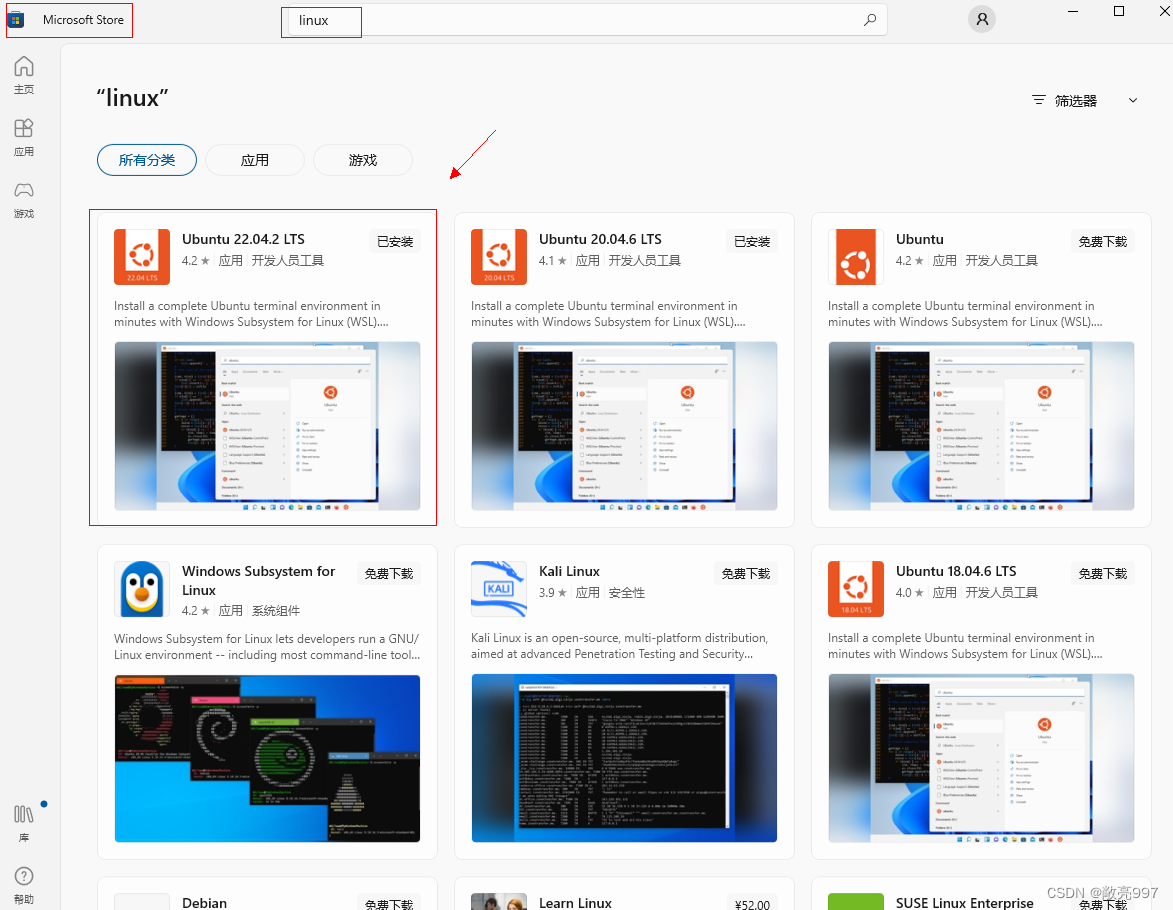Minimize the Microsoft Store window
This screenshot has height=910, width=1173.
[x=1073, y=11]
